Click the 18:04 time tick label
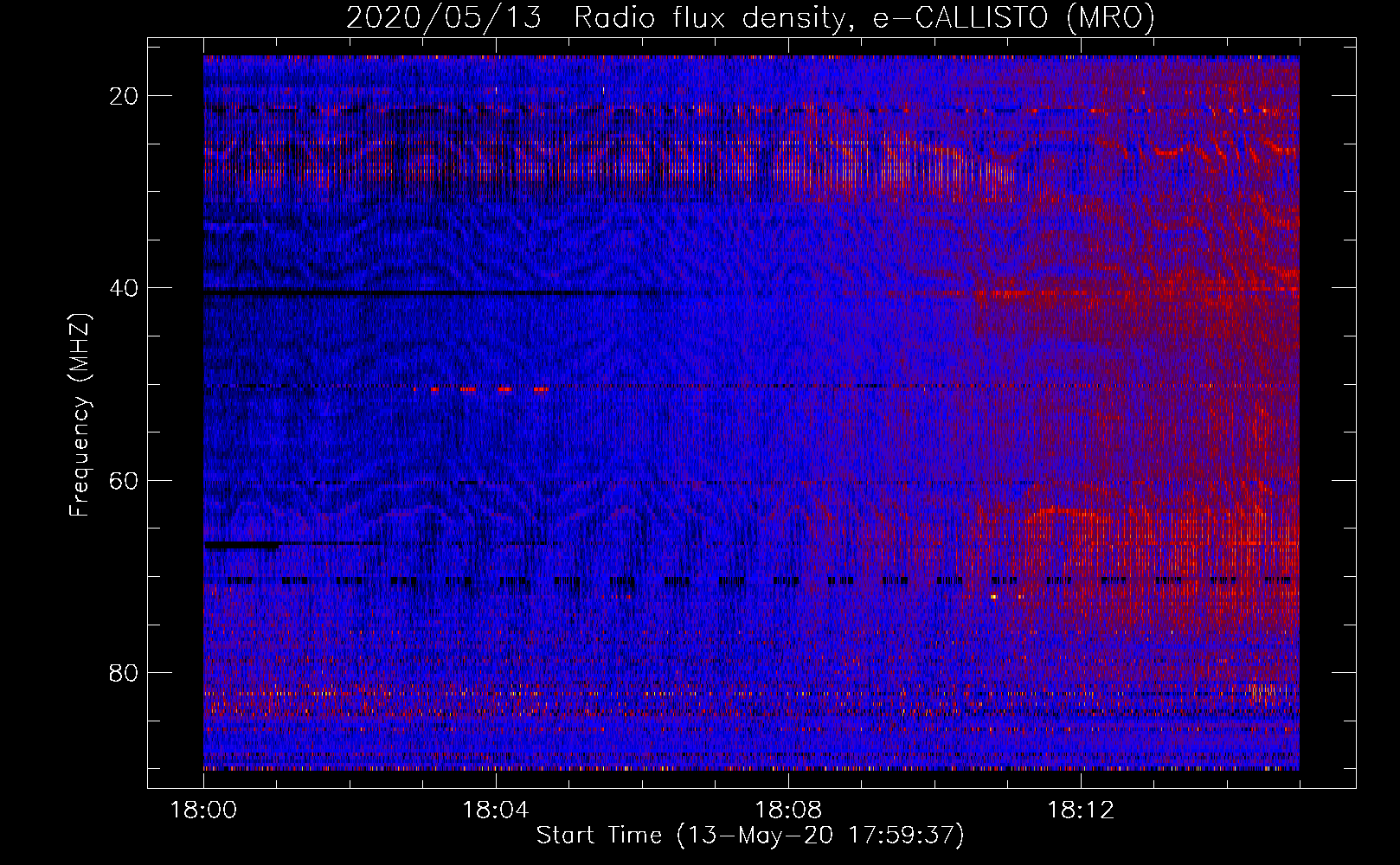The width and height of the screenshot is (1400, 865). pyautogui.click(x=496, y=811)
